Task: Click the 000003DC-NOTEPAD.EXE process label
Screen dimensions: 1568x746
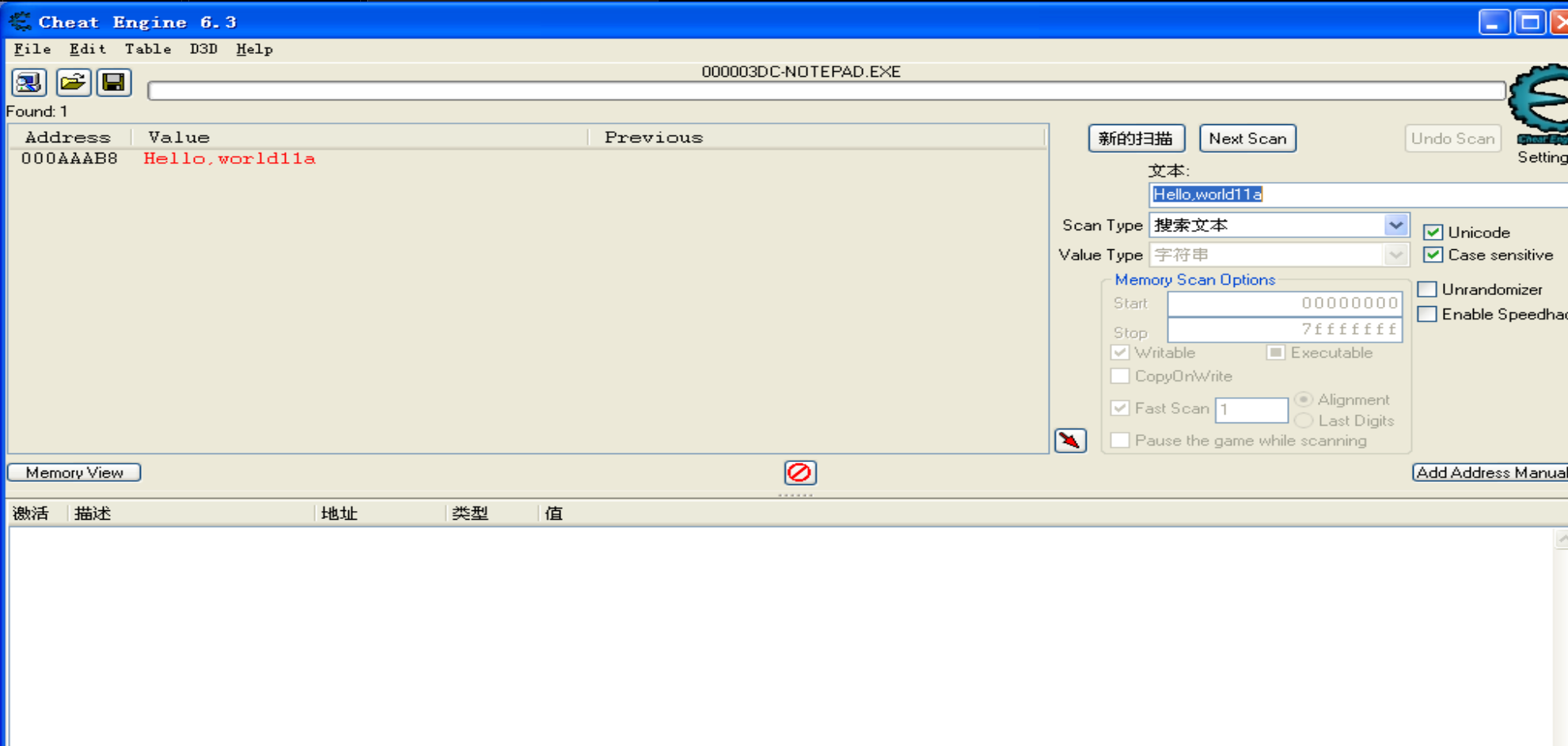Action: pyautogui.click(x=801, y=72)
